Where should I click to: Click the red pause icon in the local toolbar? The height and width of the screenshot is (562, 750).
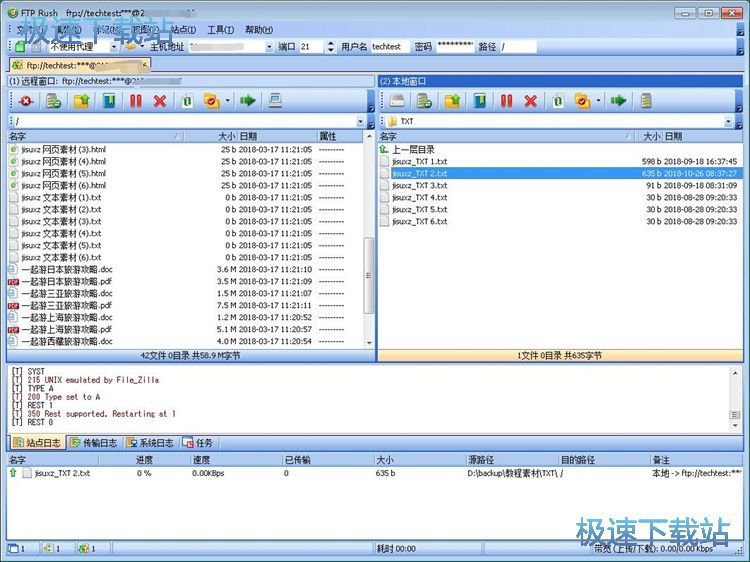(507, 101)
